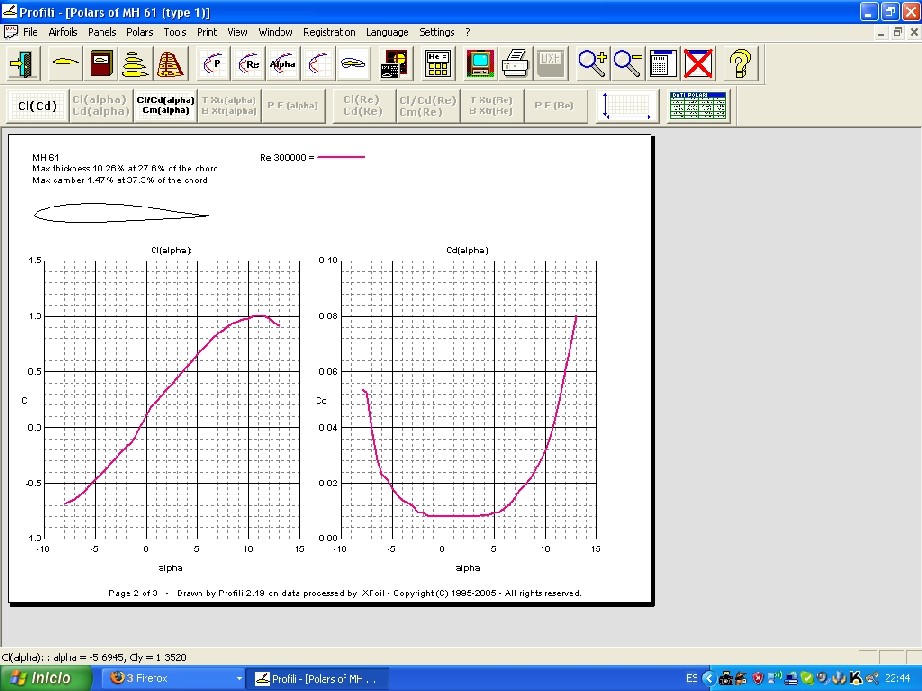
Task: Open the polar data table icon
Action: 699,105
